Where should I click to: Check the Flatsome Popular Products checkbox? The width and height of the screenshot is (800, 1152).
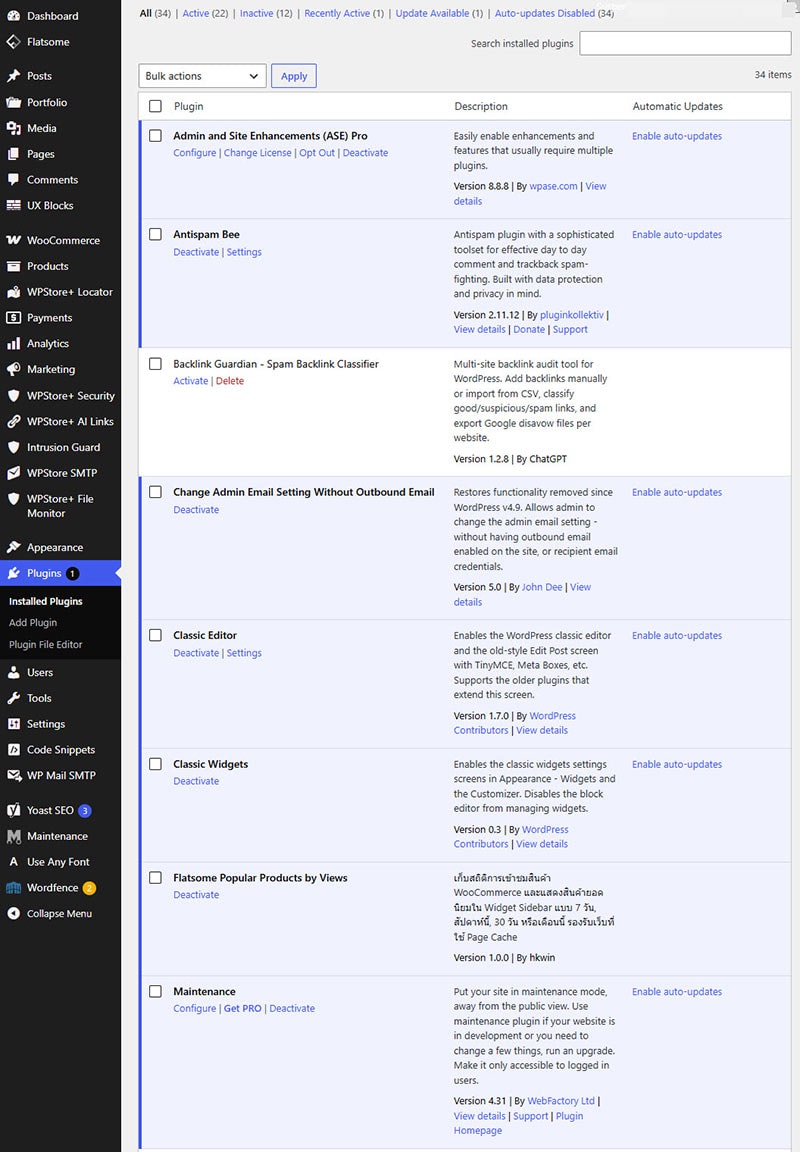pyautogui.click(x=155, y=877)
